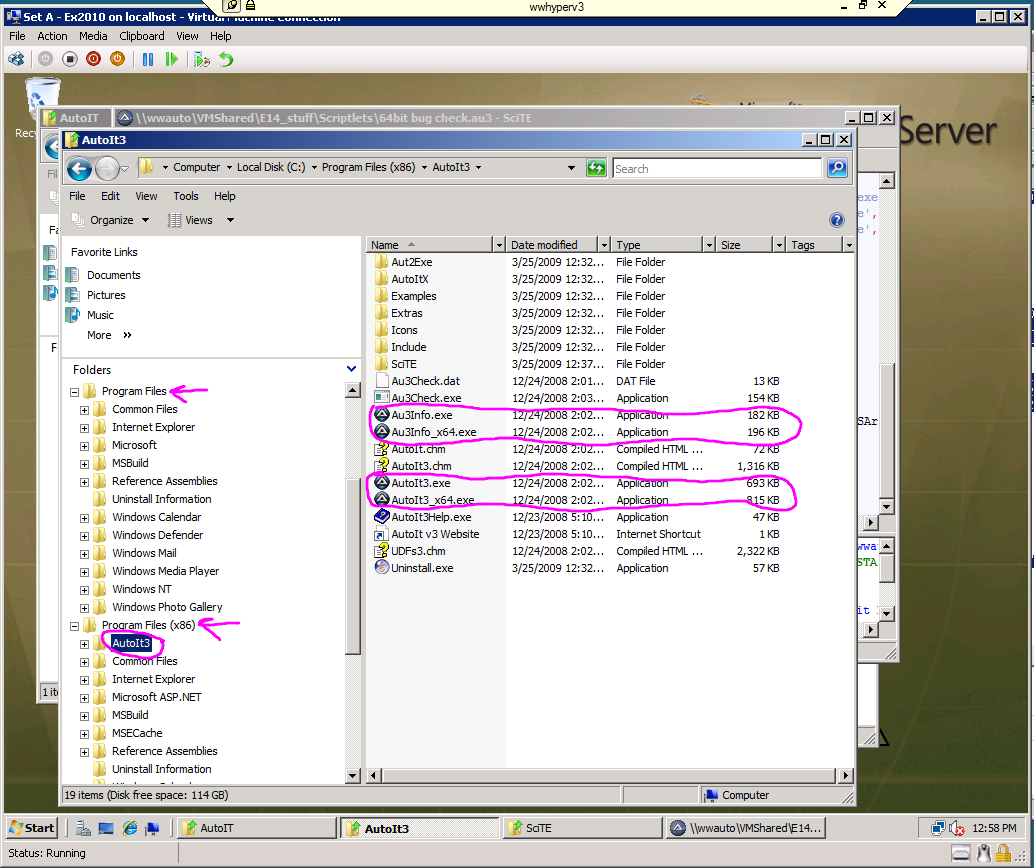Image resolution: width=1034 pixels, height=868 pixels.
Task: Open the Type column filter dropdown
Action: point(710,245)
